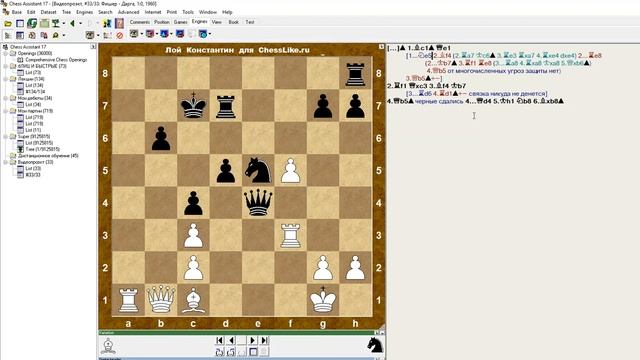Screen dimensions: 640x360
Task: Switch to the Test tab
Action: (250, 22)
